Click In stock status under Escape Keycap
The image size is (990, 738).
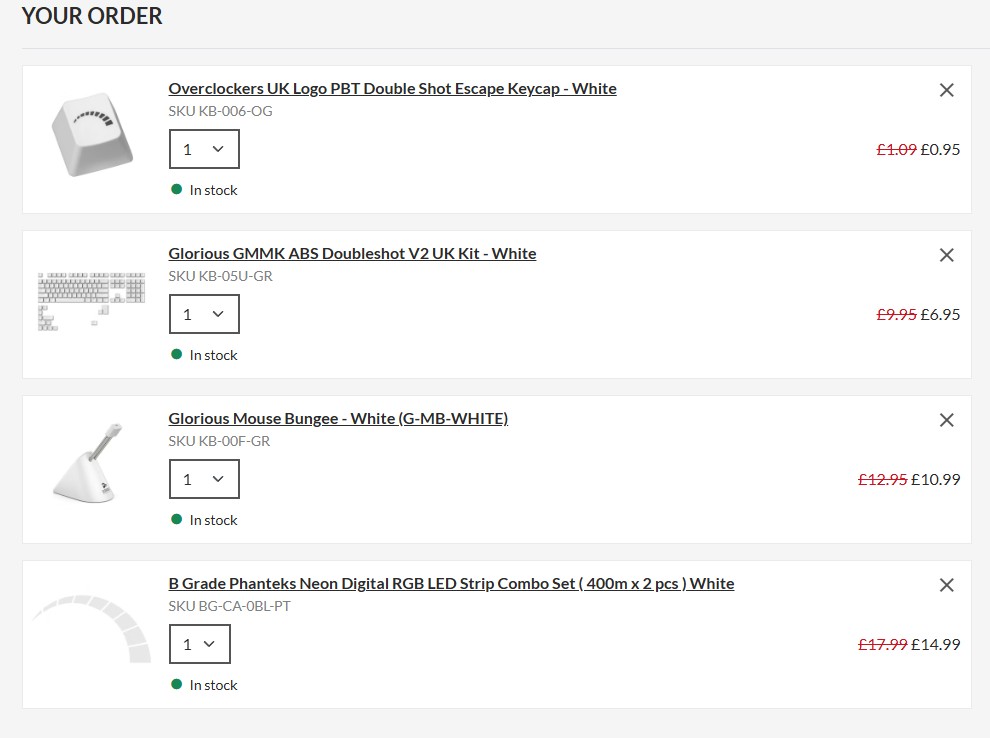(x=205, y=190)
